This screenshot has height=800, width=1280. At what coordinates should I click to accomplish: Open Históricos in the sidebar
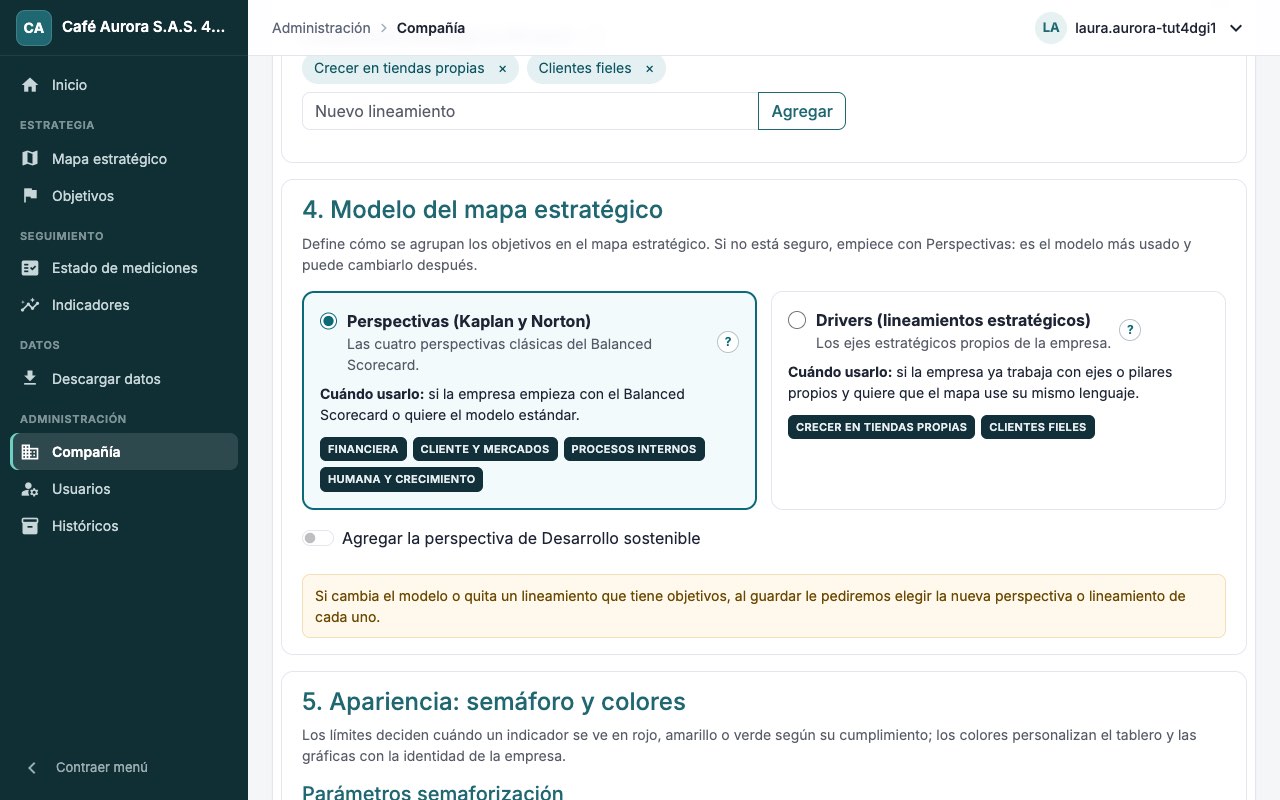pos(124,526)
